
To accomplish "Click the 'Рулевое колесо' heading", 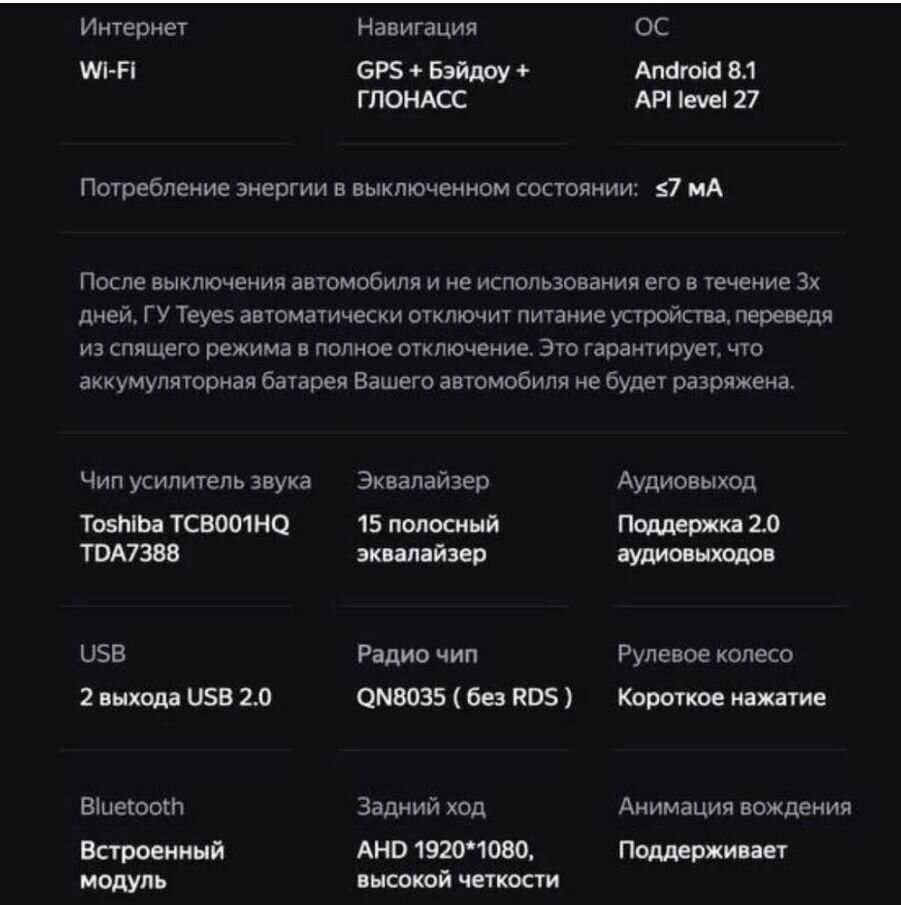I will 705,655.
